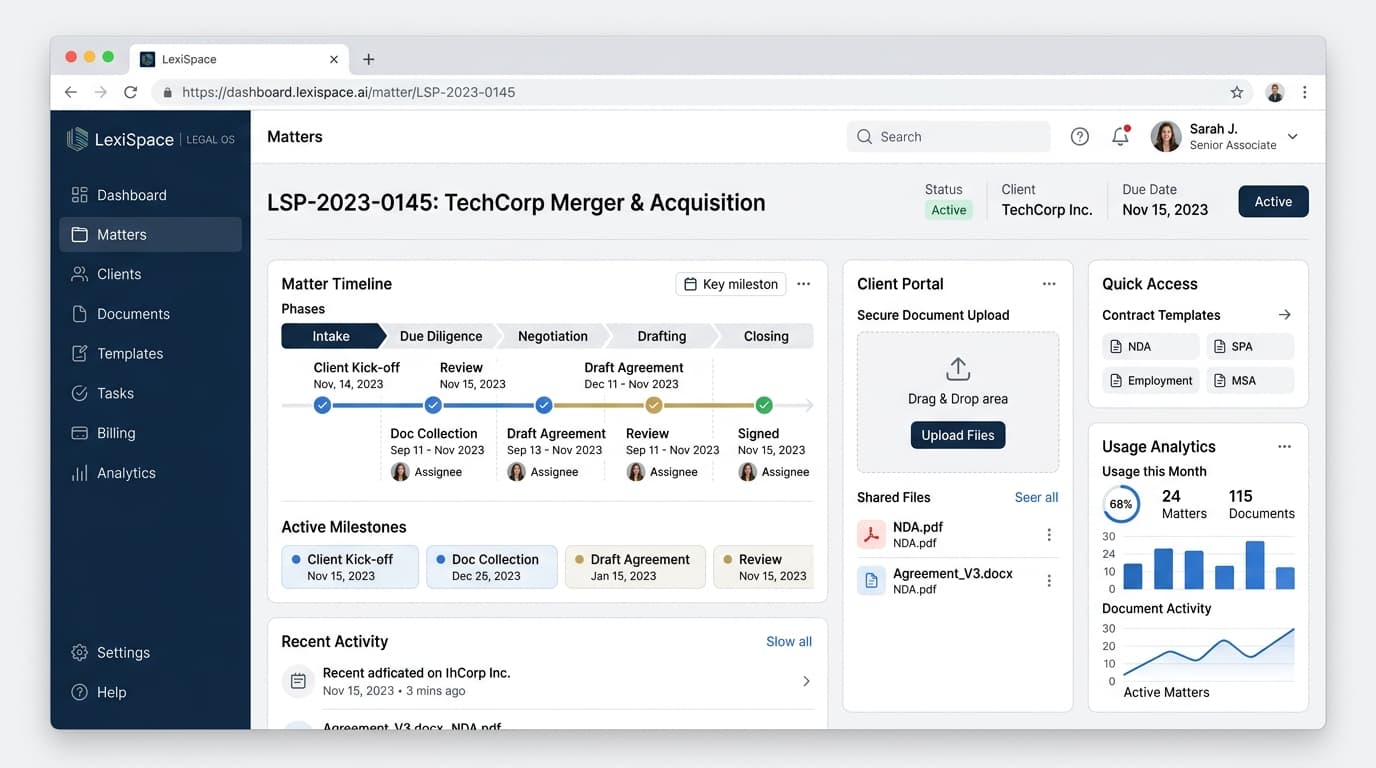The width and height of the screenshot is (1376, 768).
Task: Click the Upload Files button
Action: 958,435
